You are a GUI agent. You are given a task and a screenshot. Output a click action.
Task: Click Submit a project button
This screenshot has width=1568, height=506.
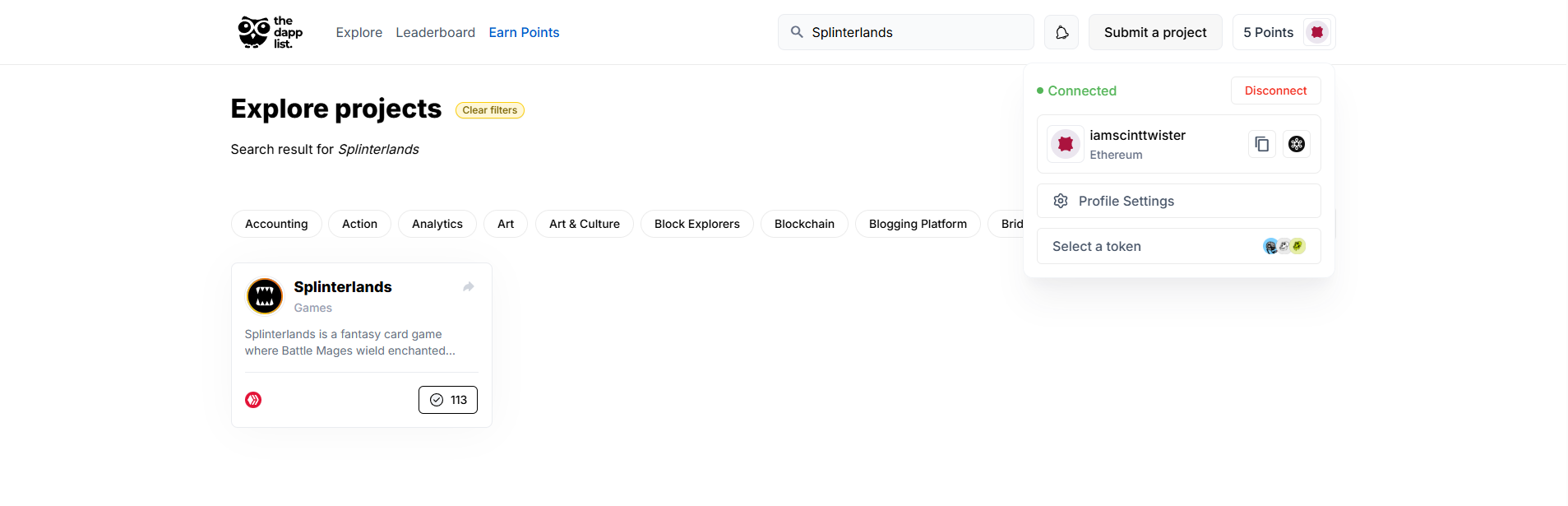point(1155,32)
